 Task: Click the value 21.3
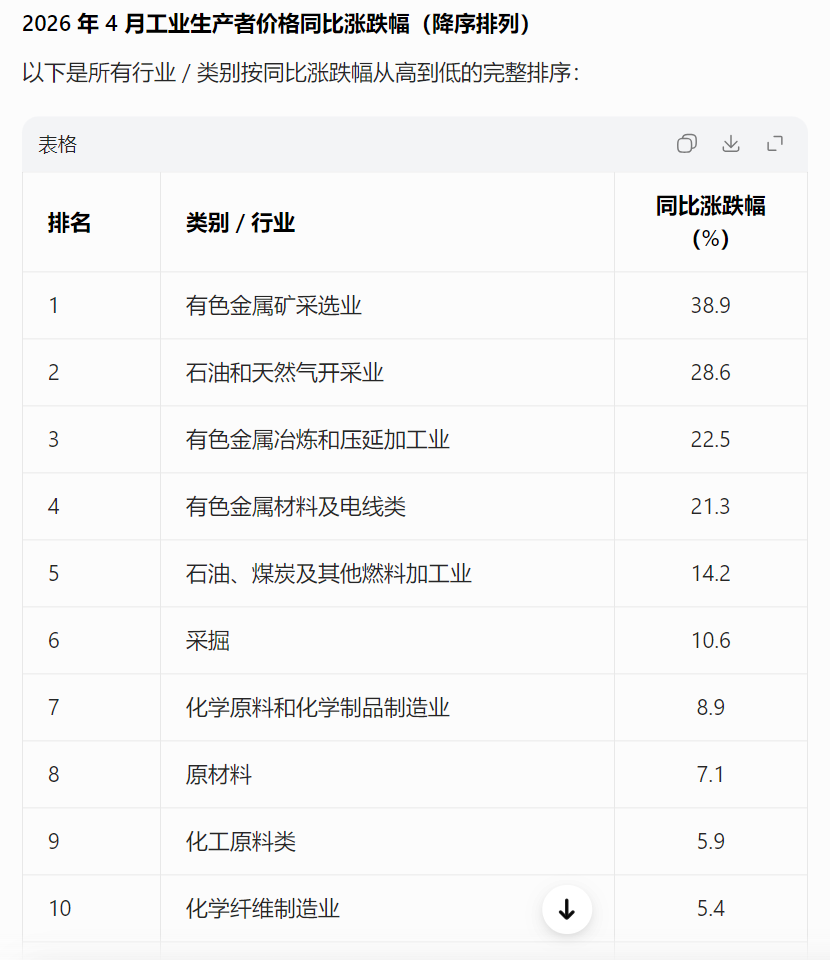tap(711, 506)
